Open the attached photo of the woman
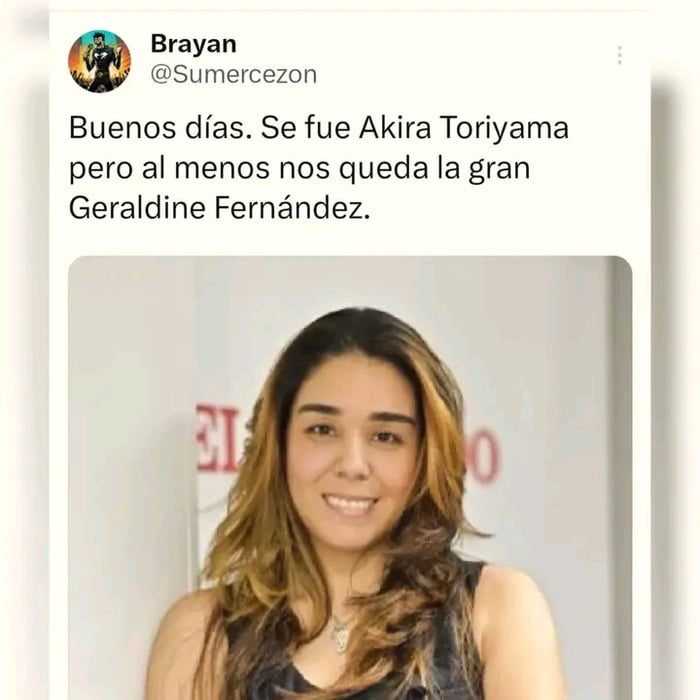Viewport: 700px width, 700px height. [350, 478]
